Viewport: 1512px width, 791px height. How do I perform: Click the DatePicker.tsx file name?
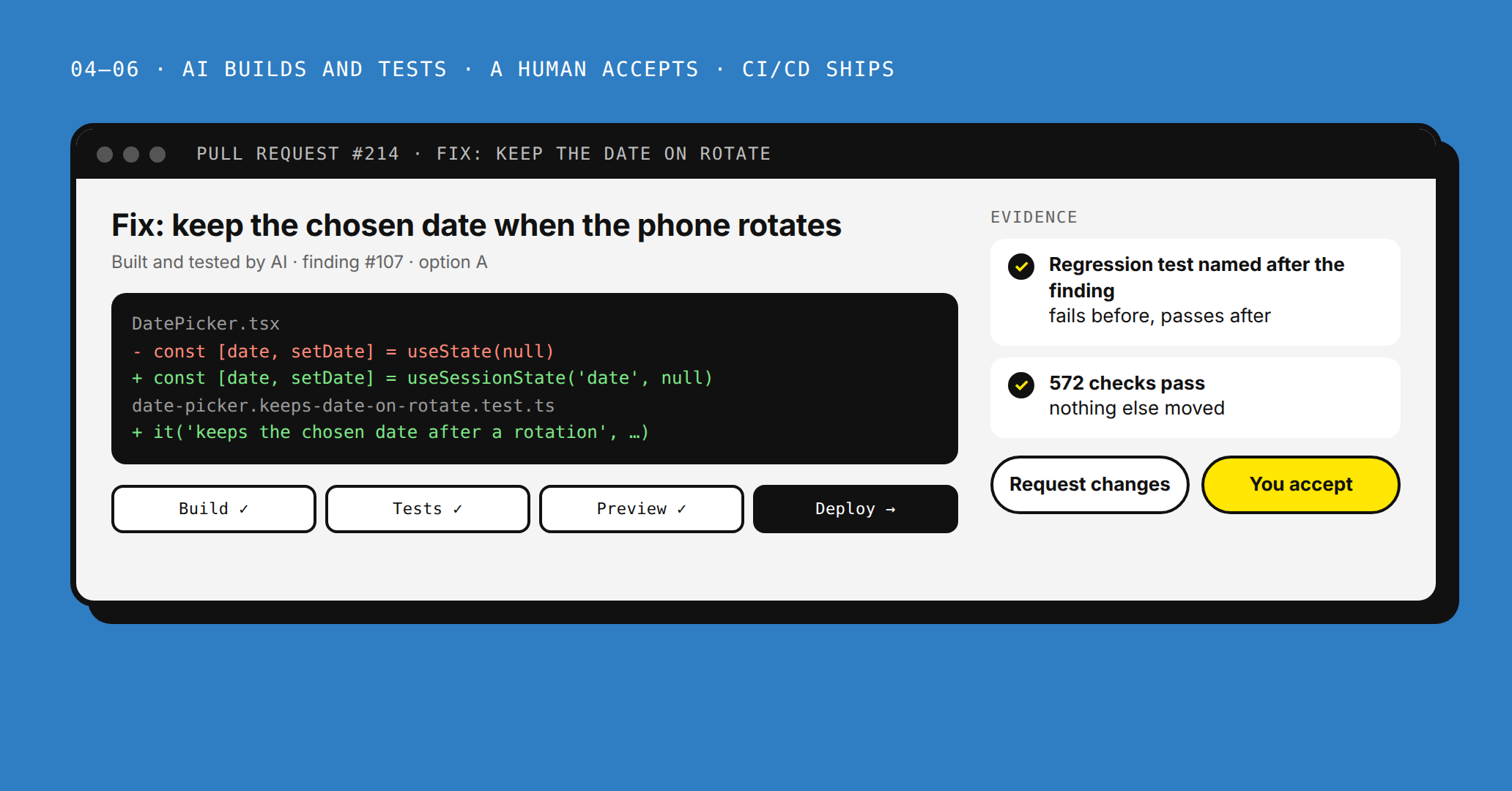click(206, 324)
